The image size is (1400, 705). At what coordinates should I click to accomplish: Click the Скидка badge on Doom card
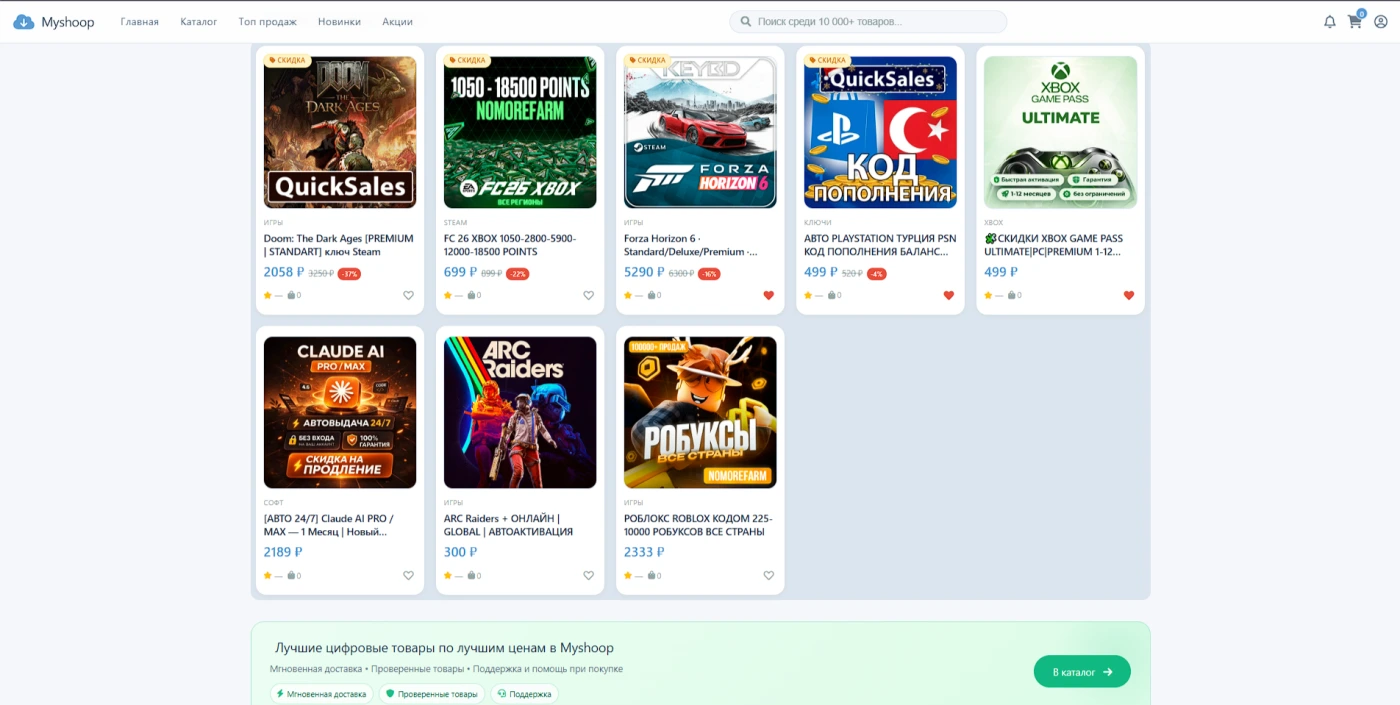point(287,60)
